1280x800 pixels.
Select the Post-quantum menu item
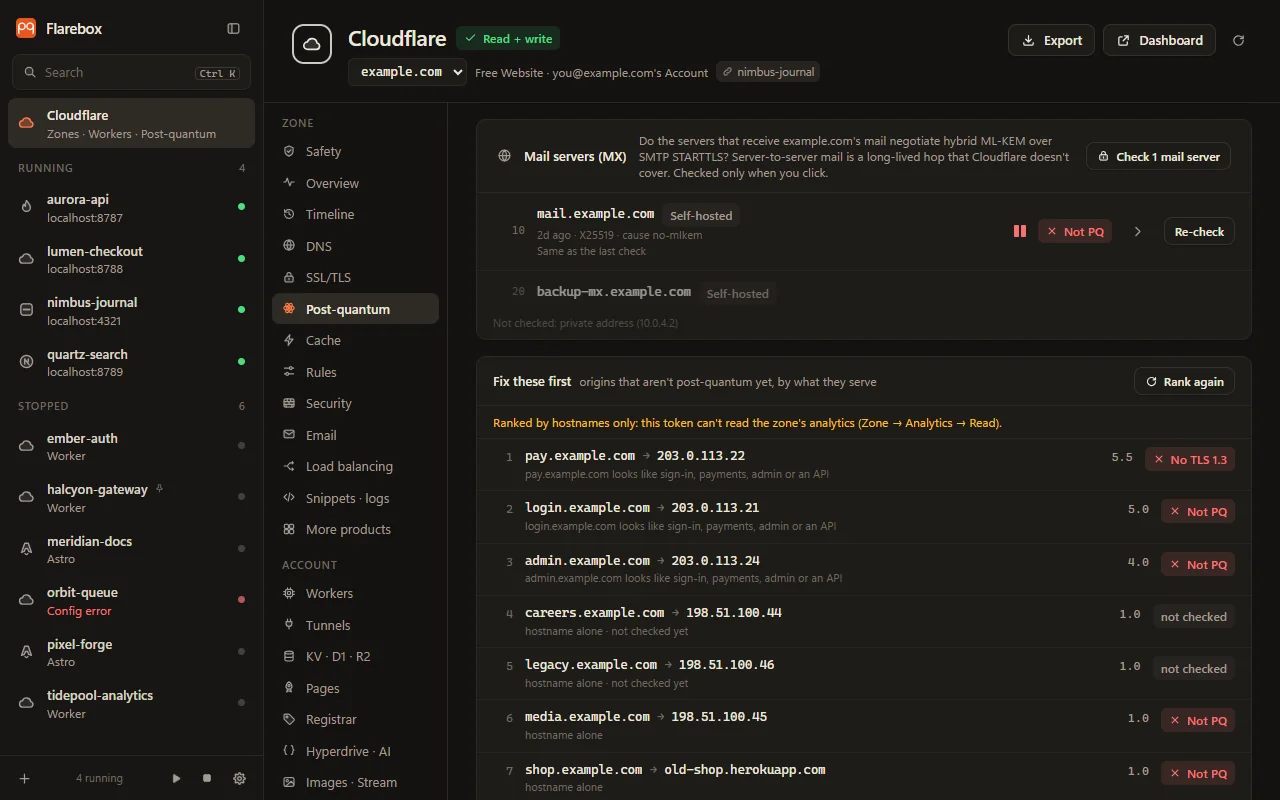[355, 309]
